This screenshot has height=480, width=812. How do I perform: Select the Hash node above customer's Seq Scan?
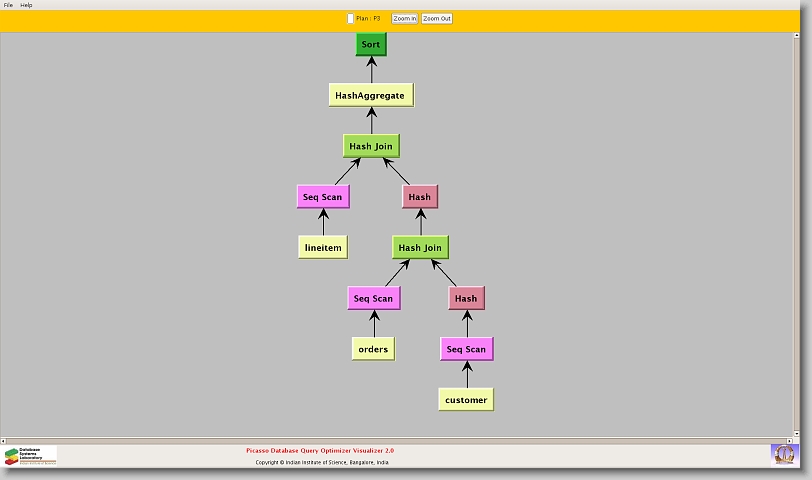tap(466, 298)
